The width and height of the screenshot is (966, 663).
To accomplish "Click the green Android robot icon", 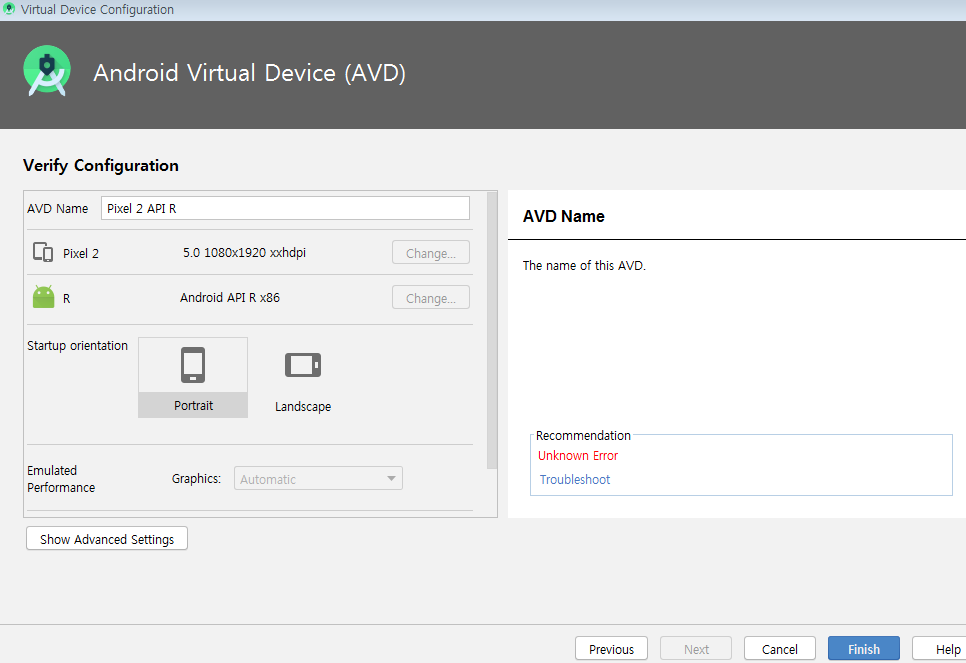I will [x=43, y=297].
